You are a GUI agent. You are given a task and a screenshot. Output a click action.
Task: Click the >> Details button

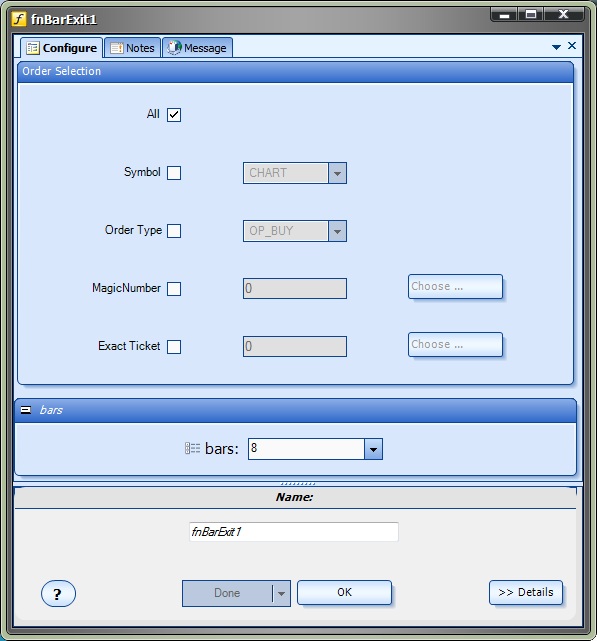click(x=526, y=592)
